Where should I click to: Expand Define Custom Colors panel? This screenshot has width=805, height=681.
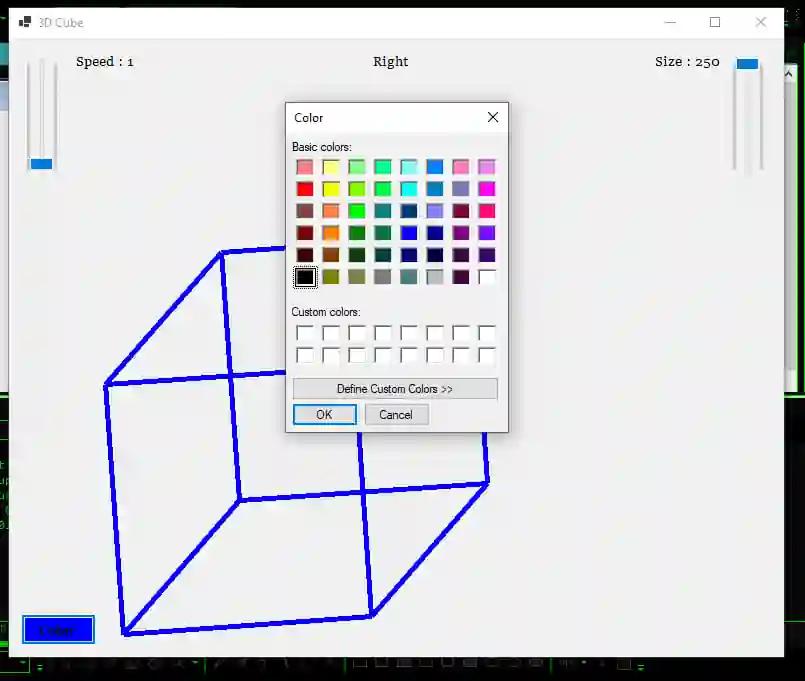[395, 389]
